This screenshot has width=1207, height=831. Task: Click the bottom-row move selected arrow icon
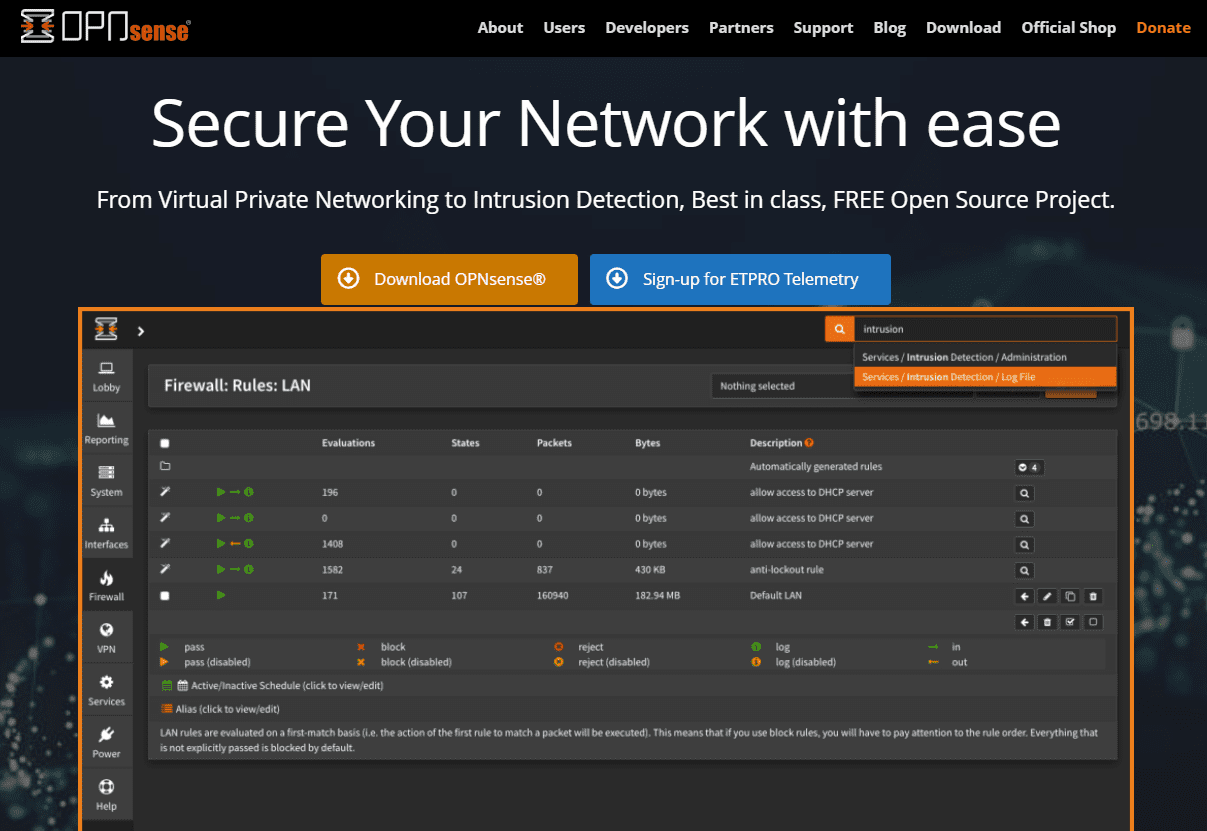tap(1025, 622)
